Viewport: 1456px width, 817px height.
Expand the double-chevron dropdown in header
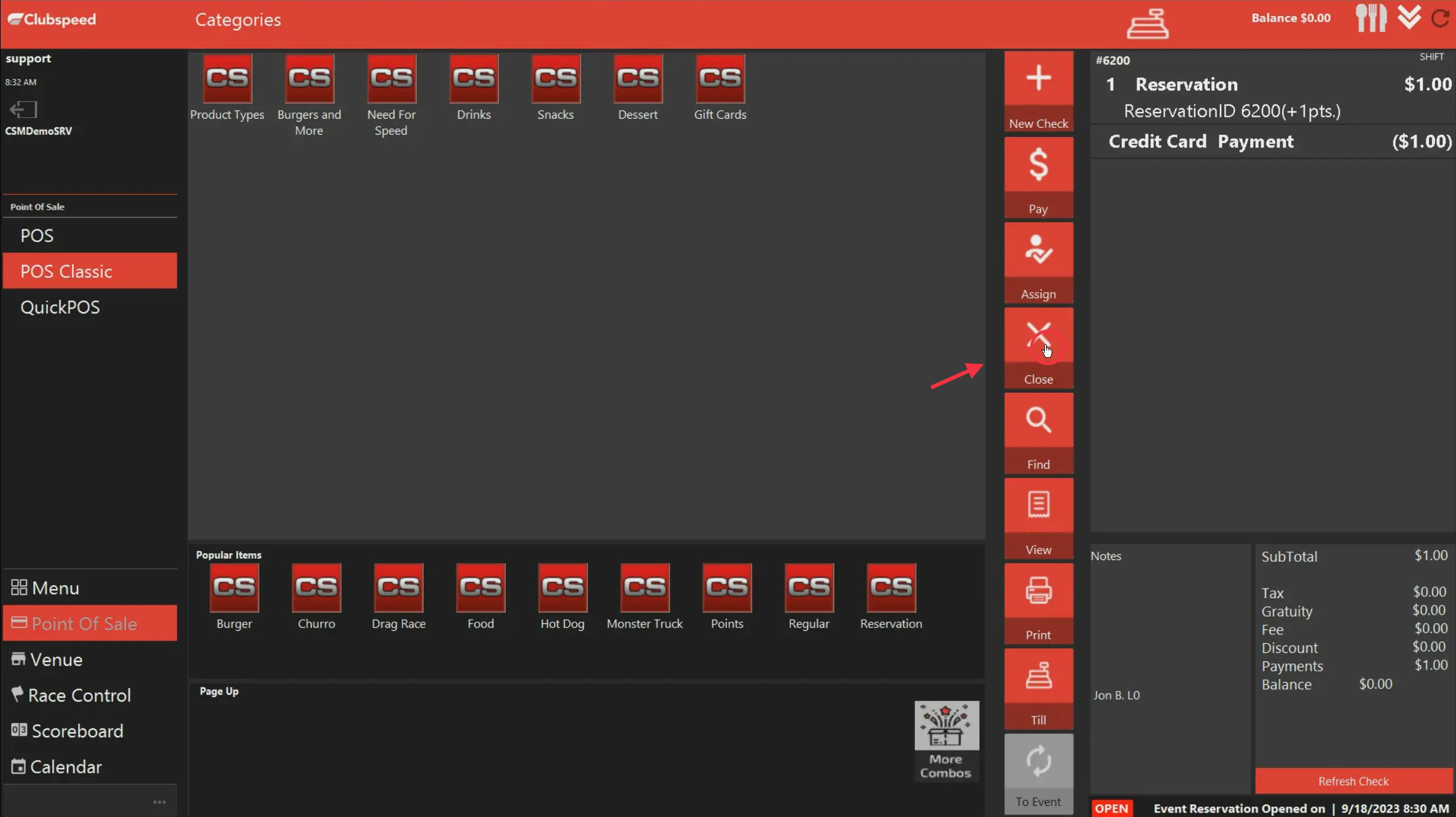1409,17
